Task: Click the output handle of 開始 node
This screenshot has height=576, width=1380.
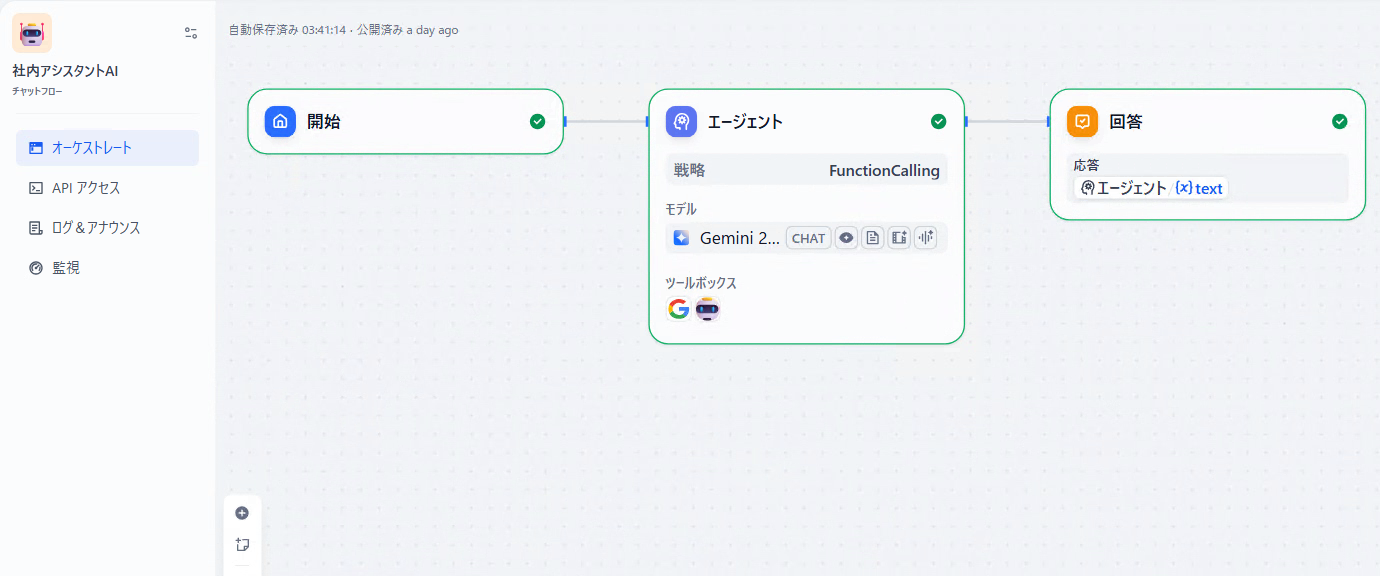Action: (x=565, y=122)
